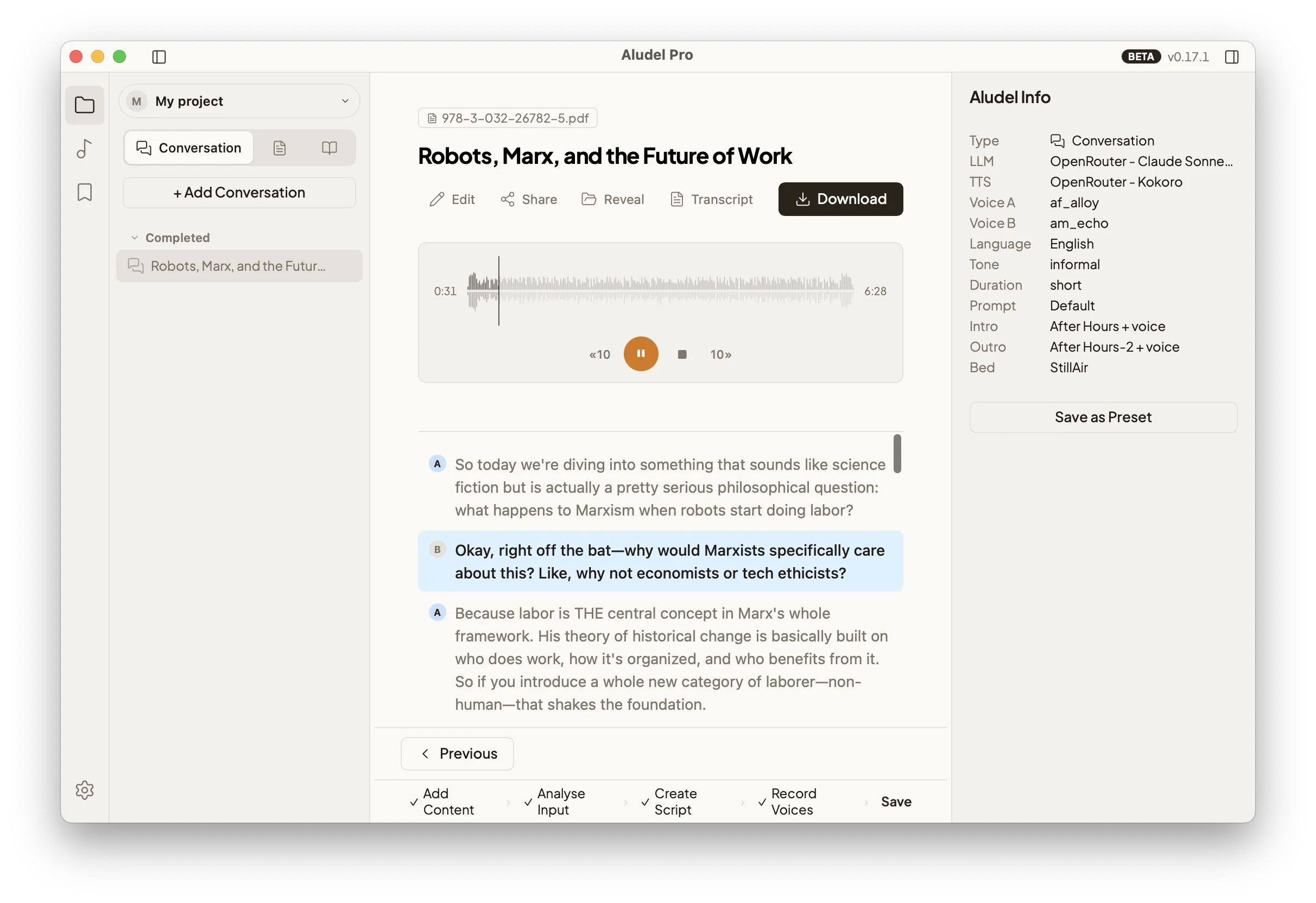Click Language value English
The height and width of the screenshot is (903, 1316).
(1071, 244)
